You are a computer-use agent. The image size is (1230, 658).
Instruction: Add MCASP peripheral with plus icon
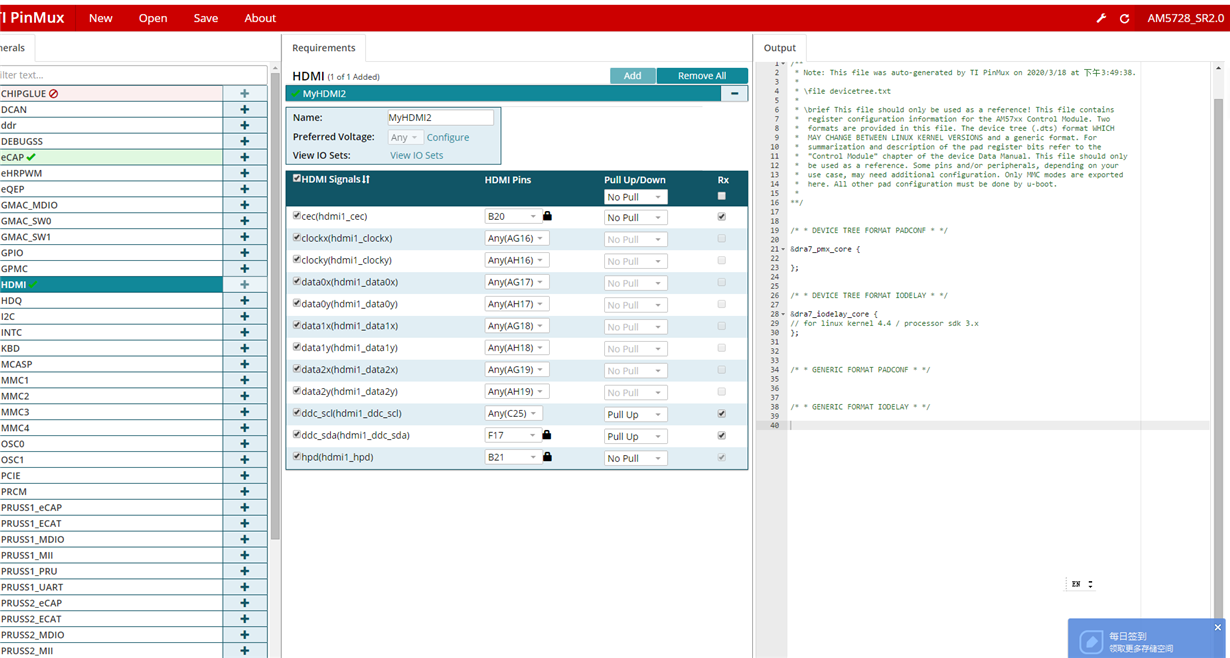pos(245,364)
